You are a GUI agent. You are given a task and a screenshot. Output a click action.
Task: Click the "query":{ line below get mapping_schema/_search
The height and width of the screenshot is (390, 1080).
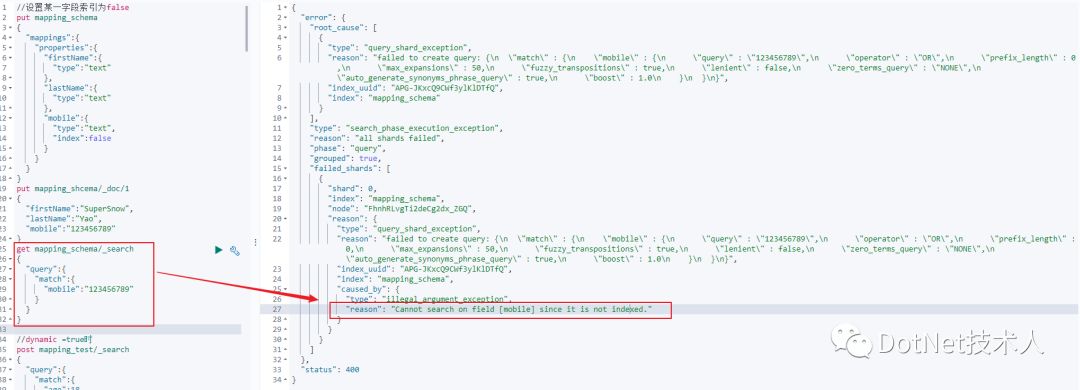click(45, 269)
